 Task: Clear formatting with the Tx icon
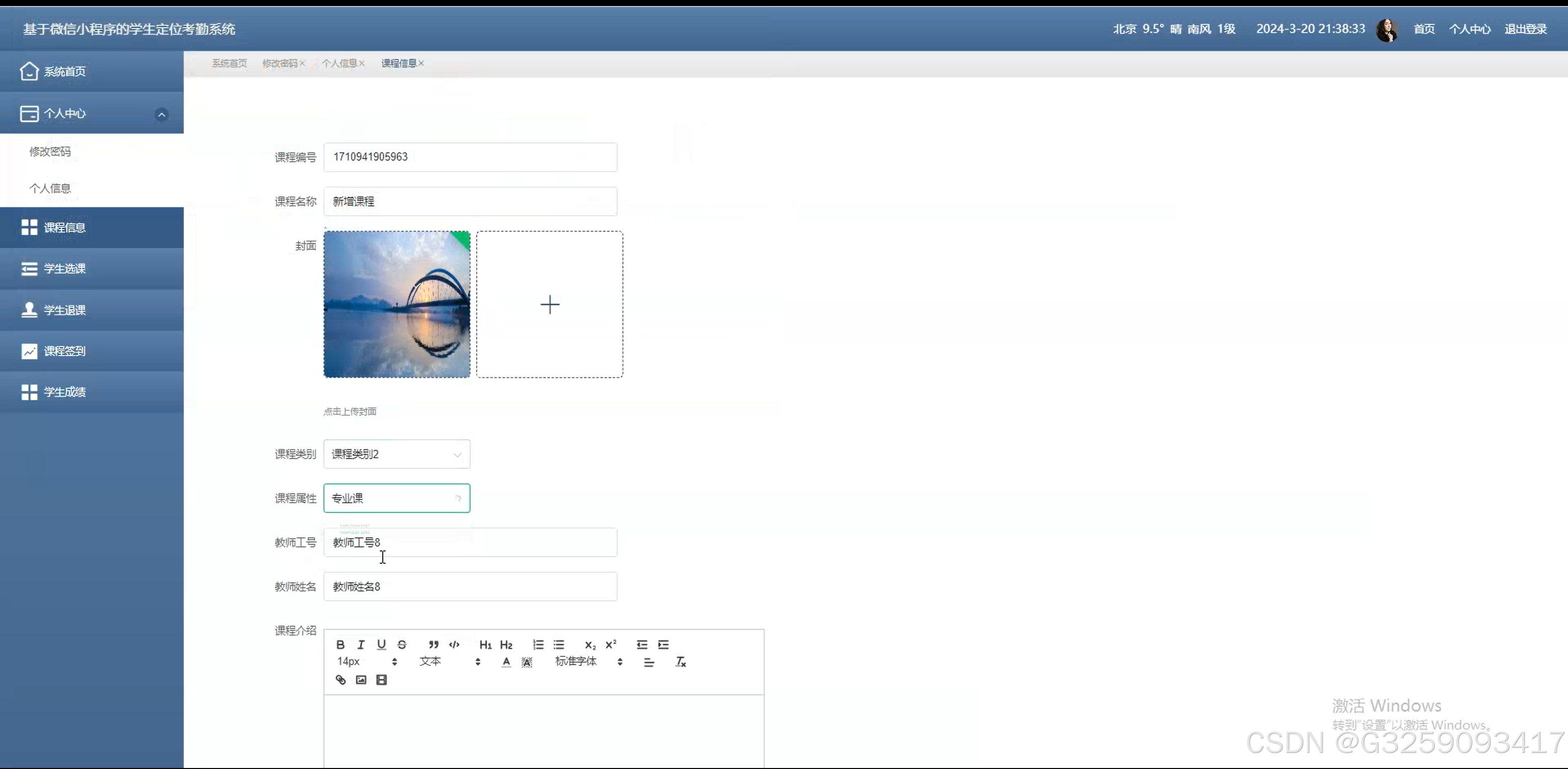click(681, 662)
